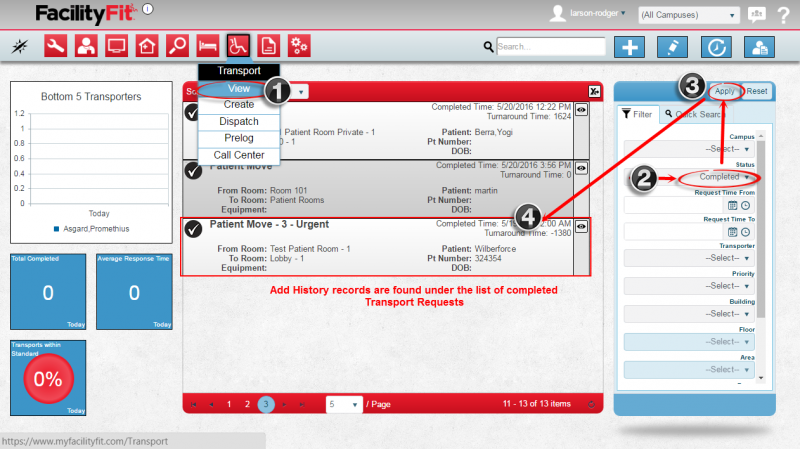Open the All Campuses dropdown
Image resolution: width=800 pixels, height=449 pixels.
point(689,16)
